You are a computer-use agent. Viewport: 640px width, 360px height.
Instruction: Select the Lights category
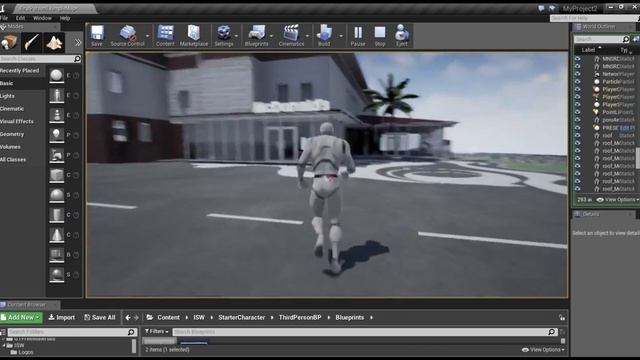7,96
